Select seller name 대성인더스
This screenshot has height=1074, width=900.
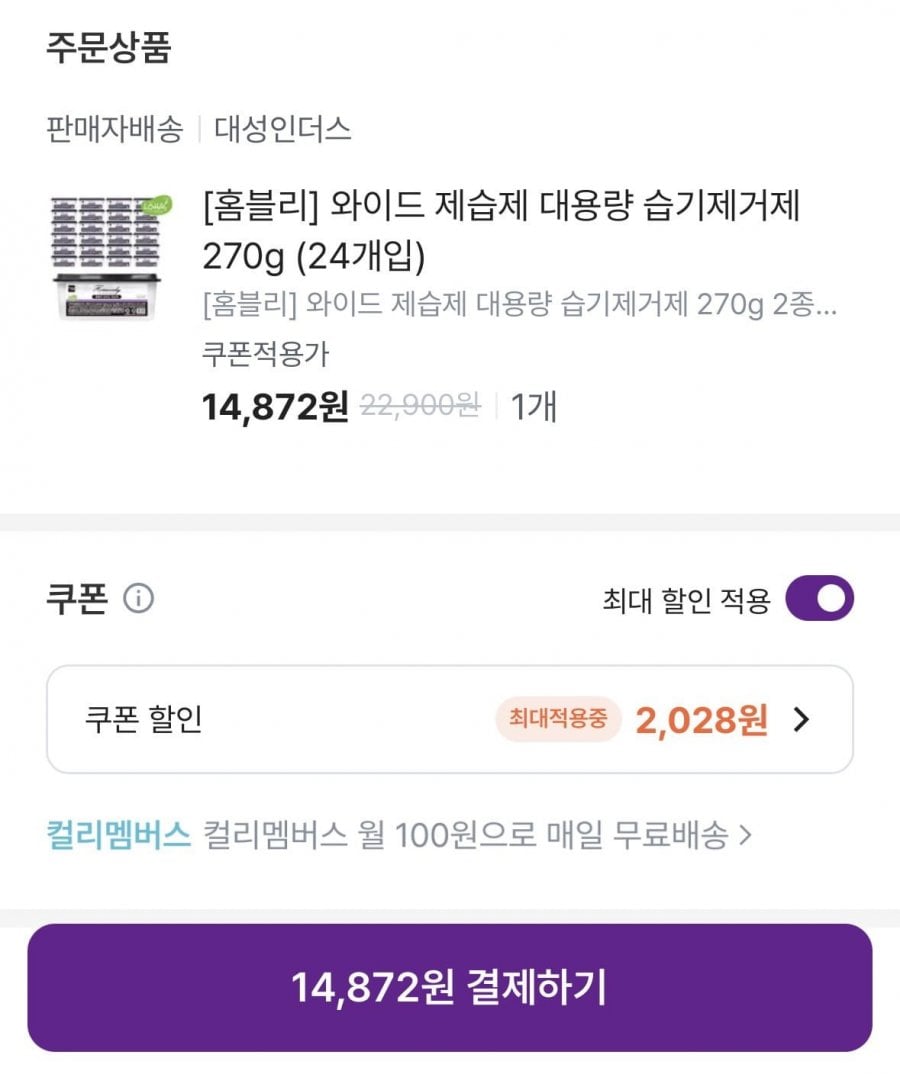pos(282,129)
